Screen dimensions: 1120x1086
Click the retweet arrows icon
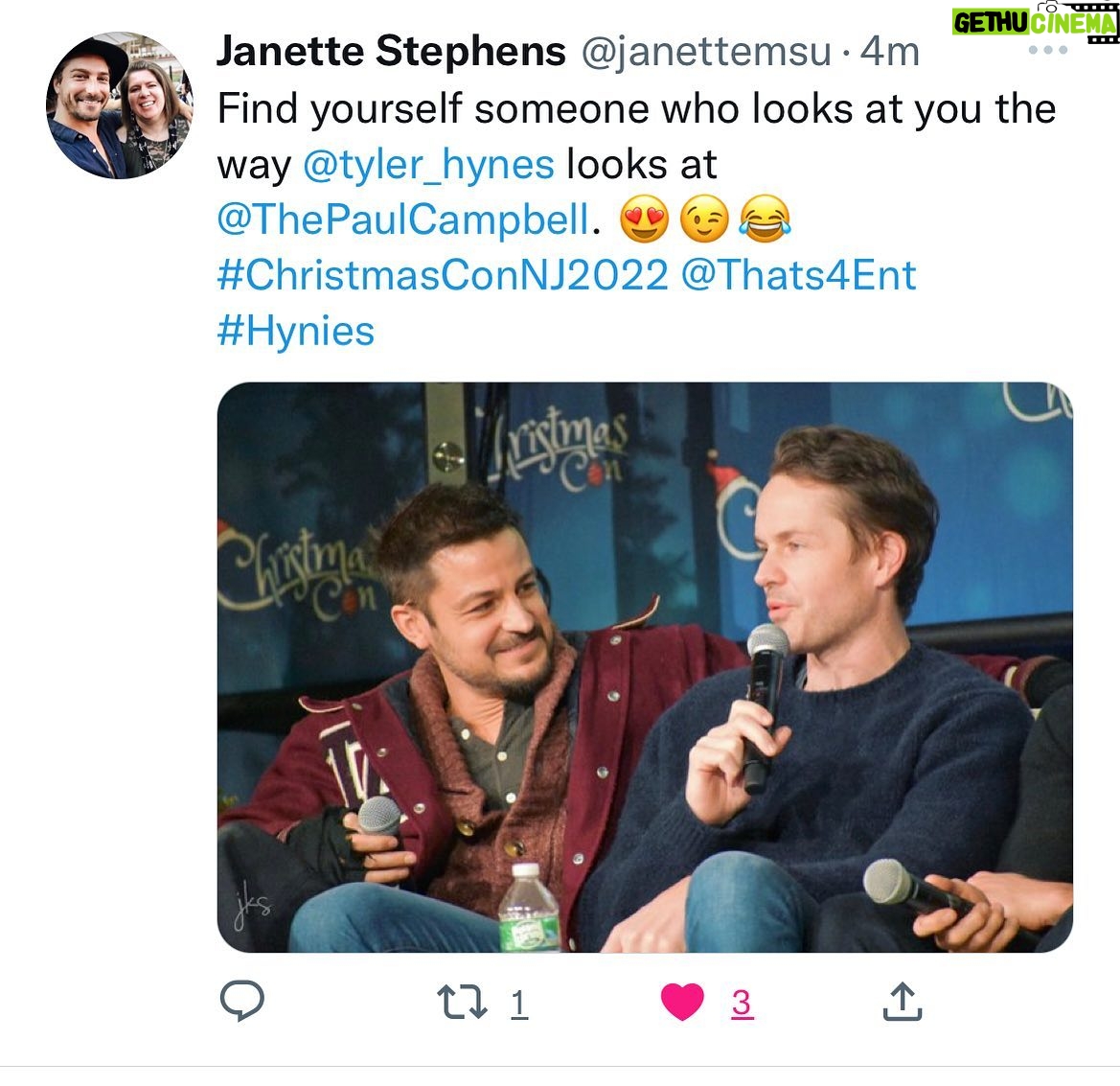(x=462, y=1002)
